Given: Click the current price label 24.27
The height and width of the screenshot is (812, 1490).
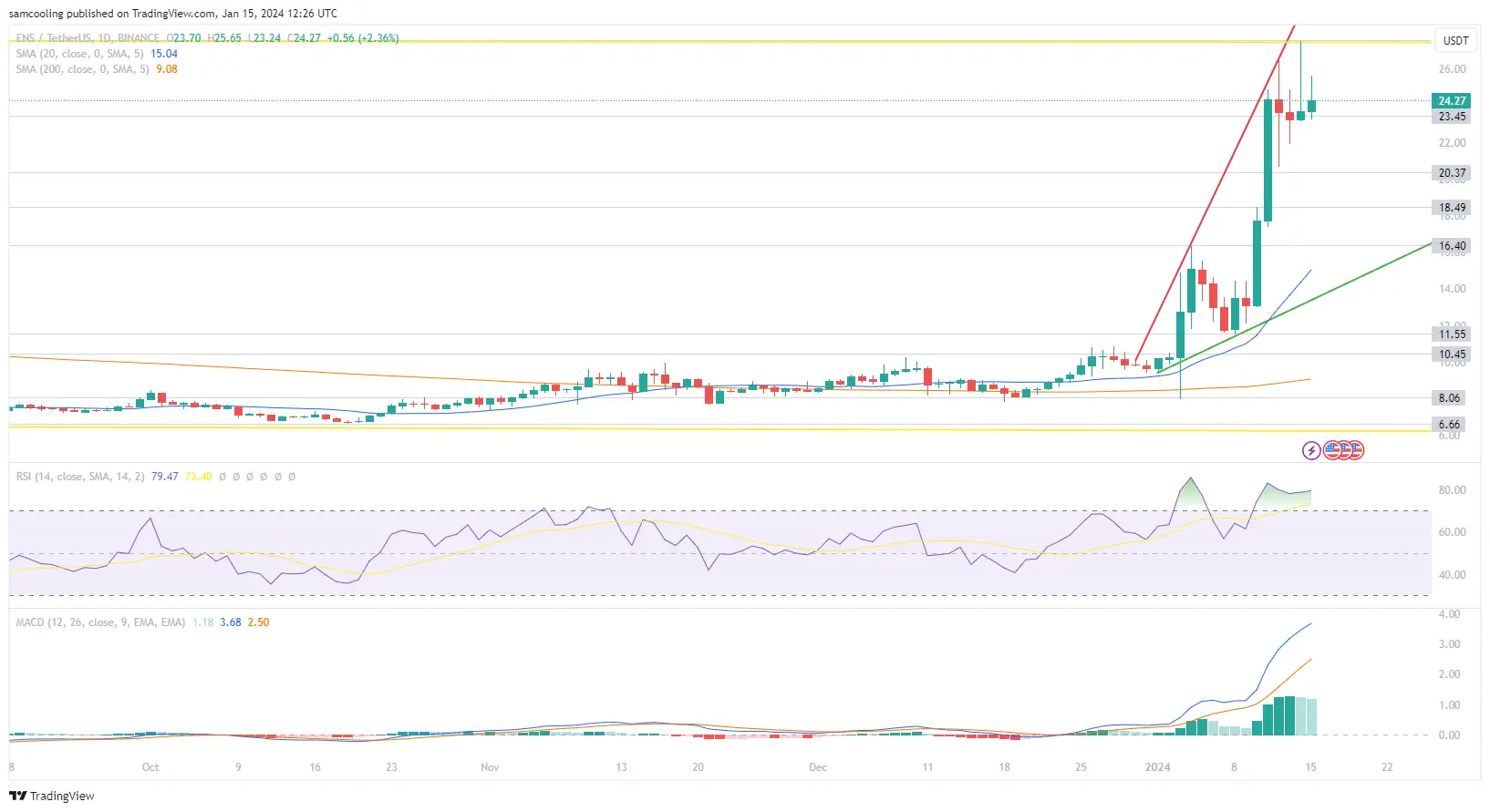Looking at the screenshot, I should click(1452, 101).
